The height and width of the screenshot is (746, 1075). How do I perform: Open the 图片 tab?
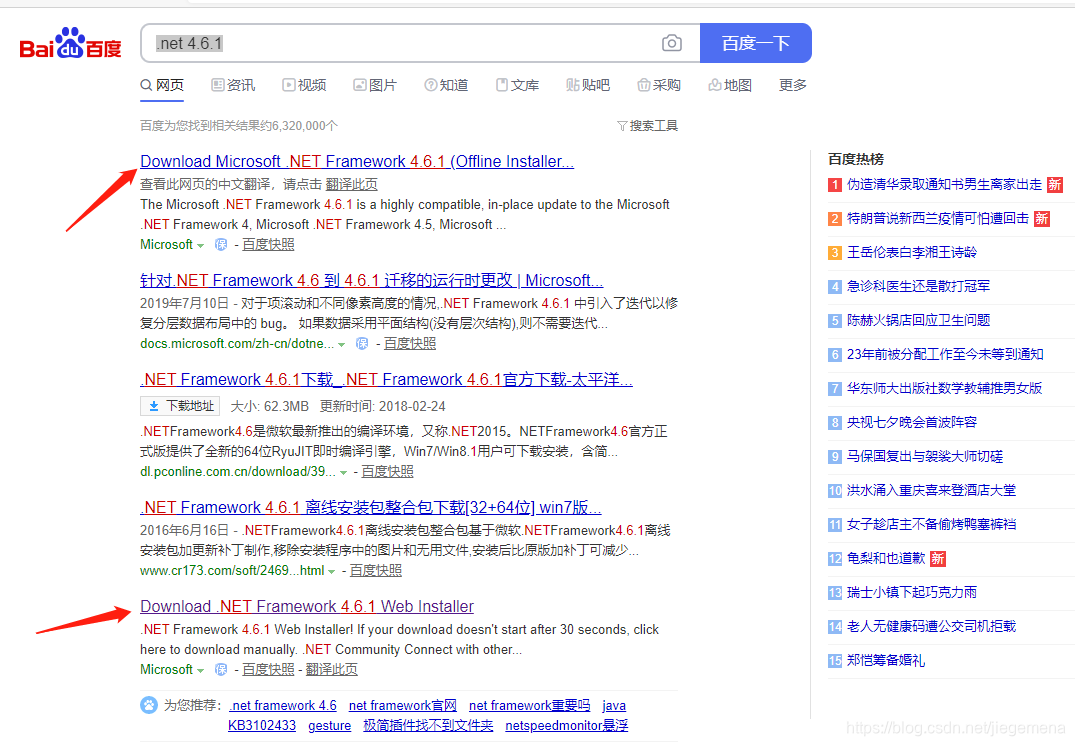pos(375,85)
